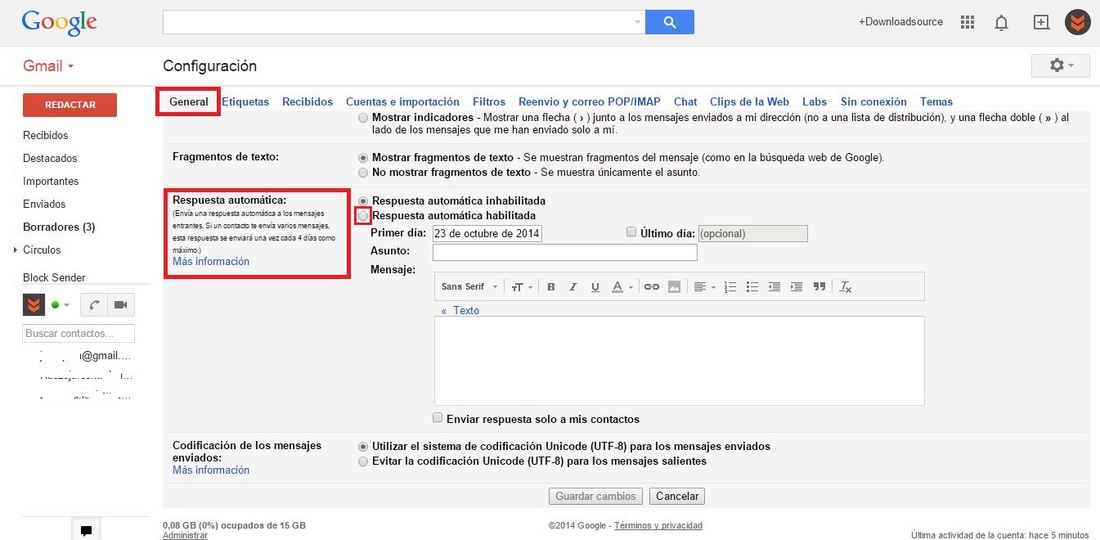The height and width of the screenshot is (540, 1100).
Task: Switch to the Temas tab
Action: tap(936, 102)
